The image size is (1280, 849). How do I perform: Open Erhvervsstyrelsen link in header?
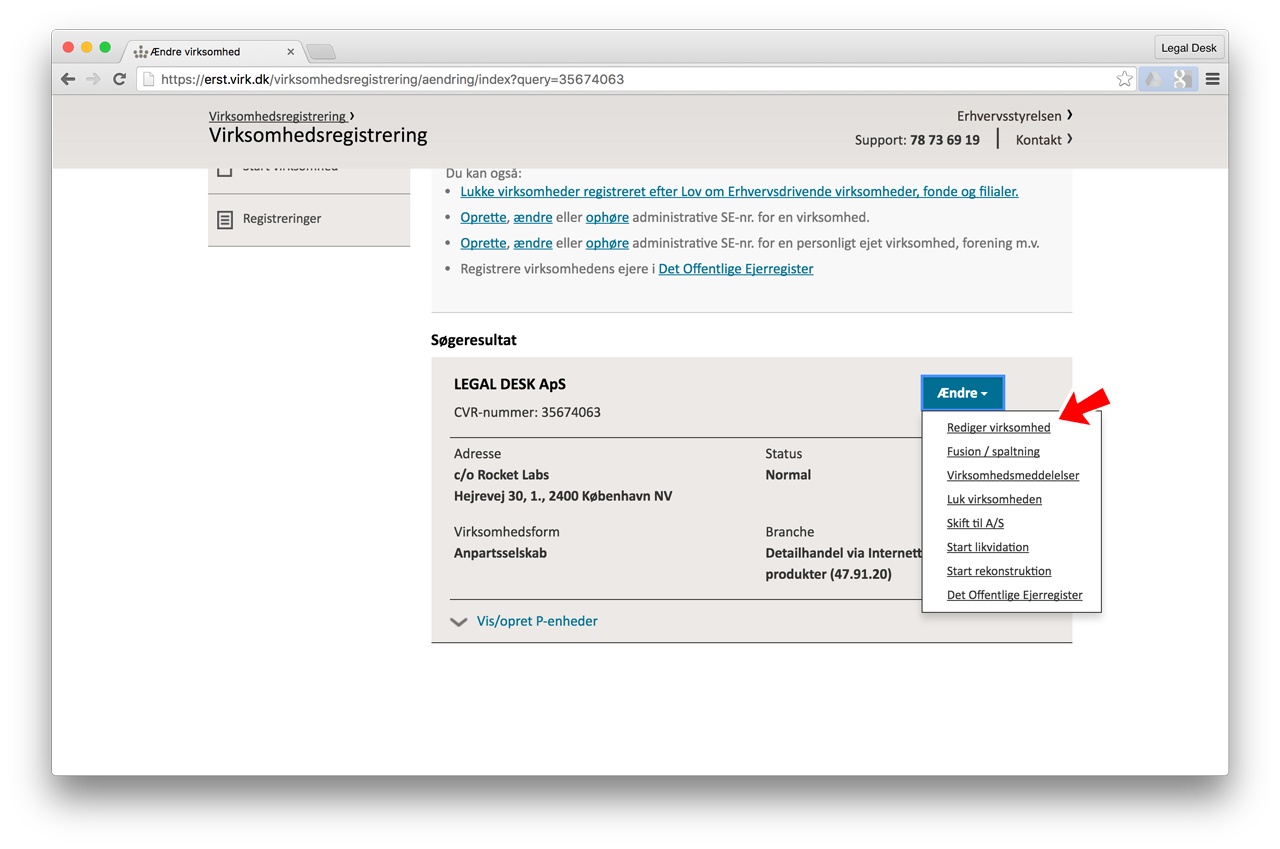click(1009, 115)
